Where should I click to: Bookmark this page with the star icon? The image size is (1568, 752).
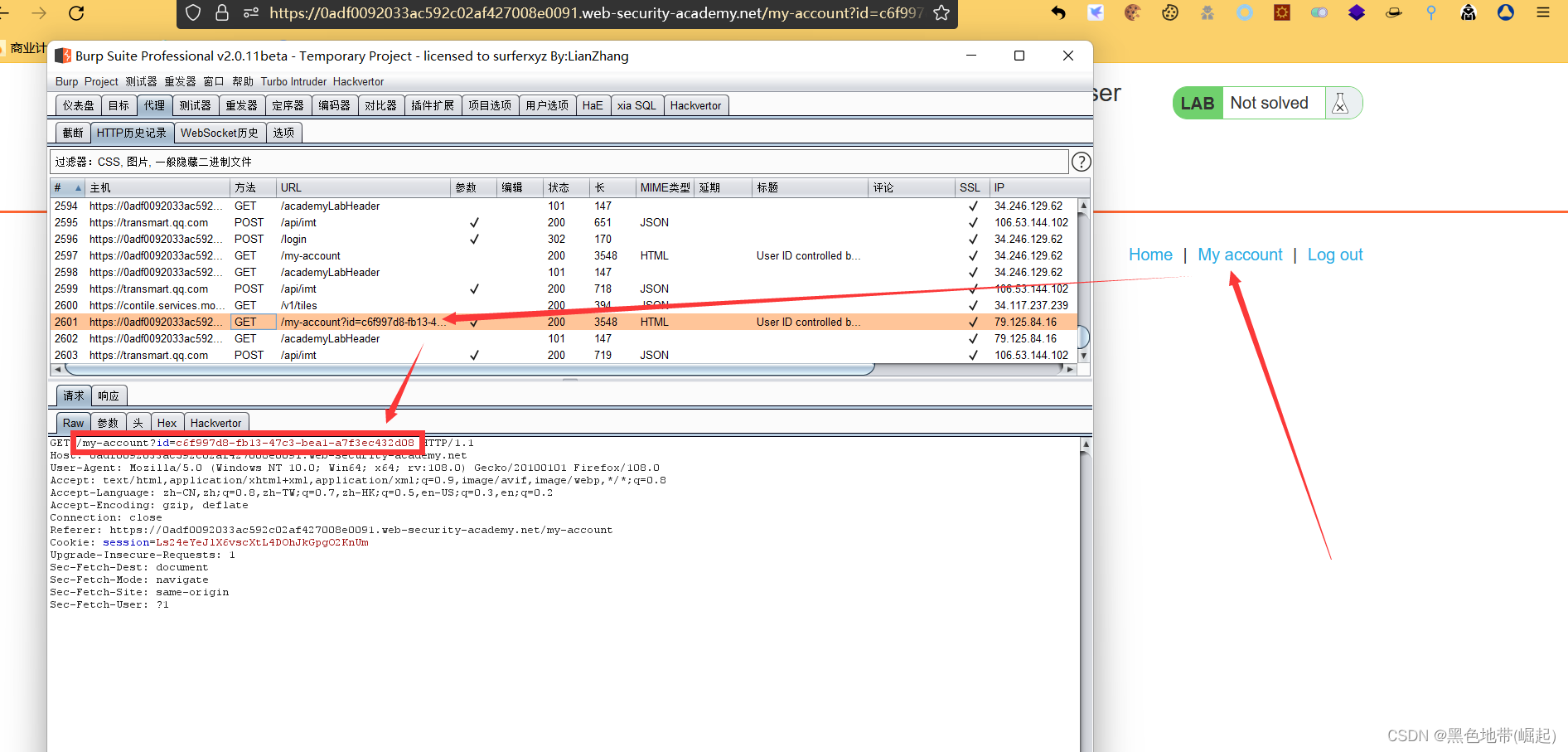(941, 13)
